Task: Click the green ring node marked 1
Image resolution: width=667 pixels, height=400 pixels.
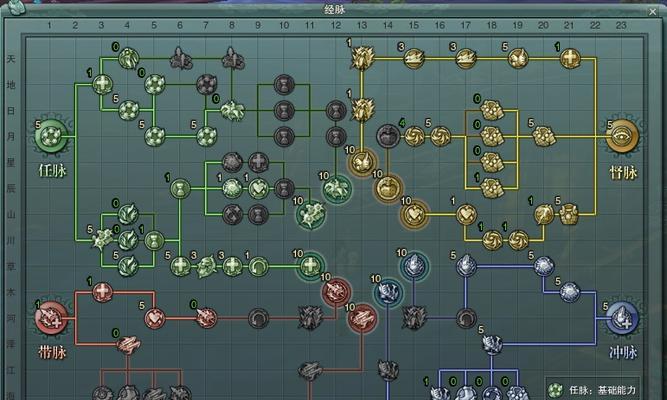Action: coord(258,266)
